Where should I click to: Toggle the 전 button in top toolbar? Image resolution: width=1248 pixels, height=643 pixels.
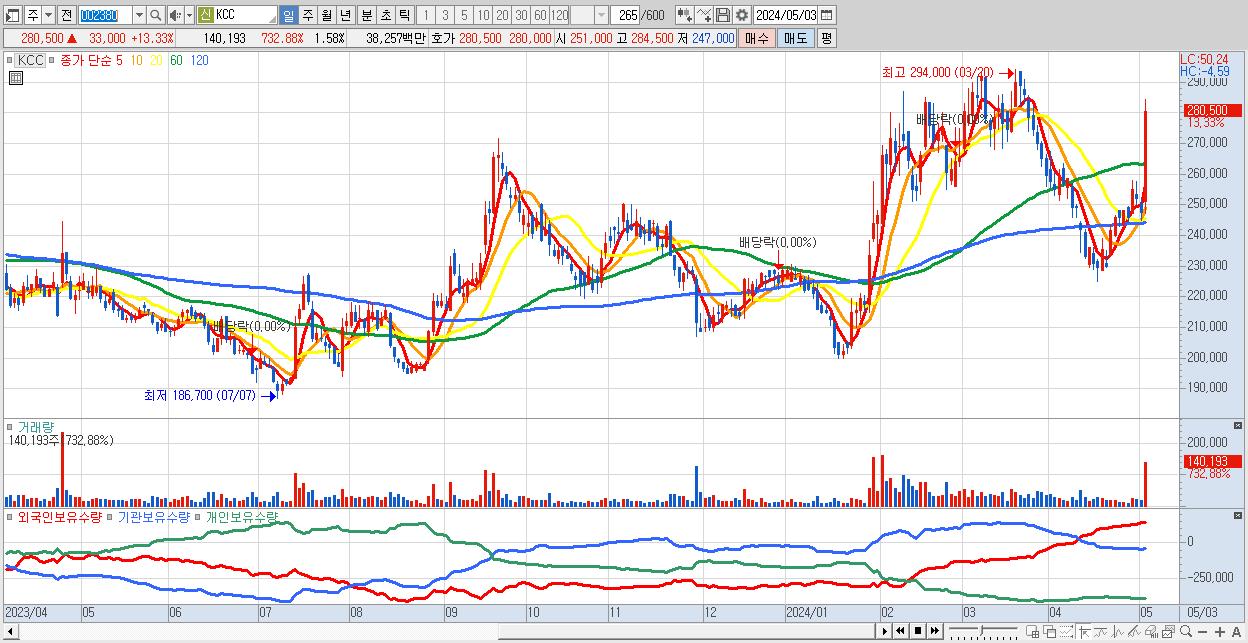[x=67, y=15]
